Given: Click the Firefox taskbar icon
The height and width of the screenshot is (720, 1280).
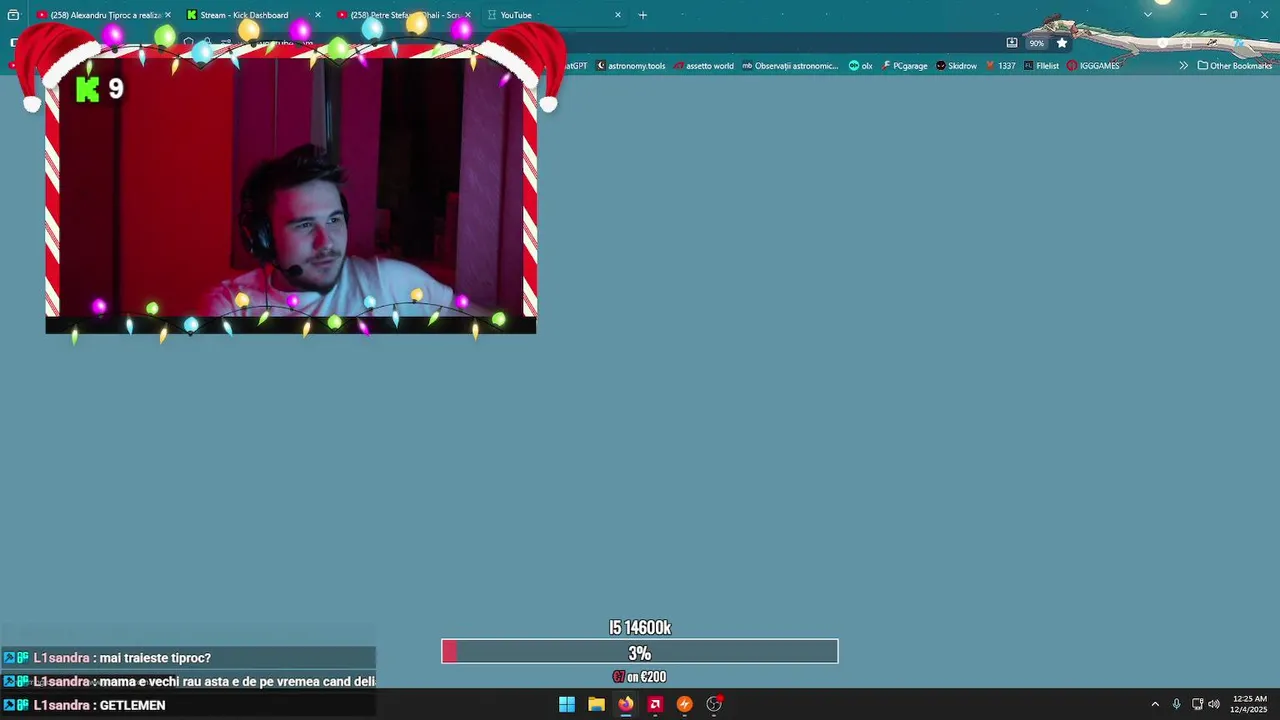Looking at the screenshot, I should point(626,704).
